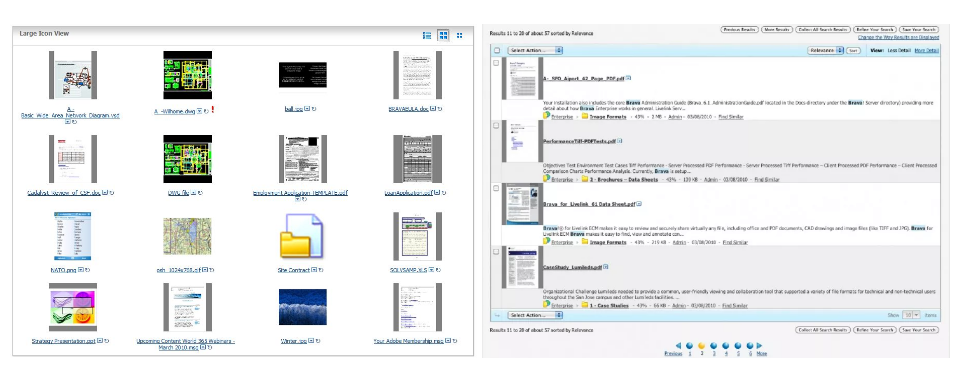Open the Site Contract link
The image size is (963, 375).
coord(294,269)
